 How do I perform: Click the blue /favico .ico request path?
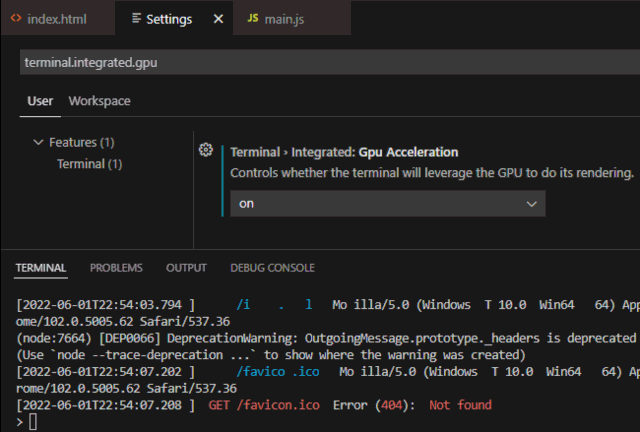tap(278, 372)
